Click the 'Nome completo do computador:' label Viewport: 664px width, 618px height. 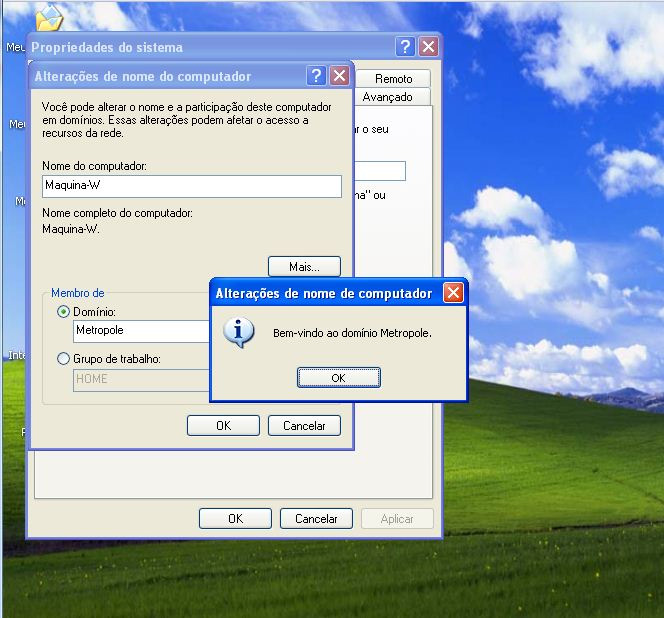click(x=117, y=213)
